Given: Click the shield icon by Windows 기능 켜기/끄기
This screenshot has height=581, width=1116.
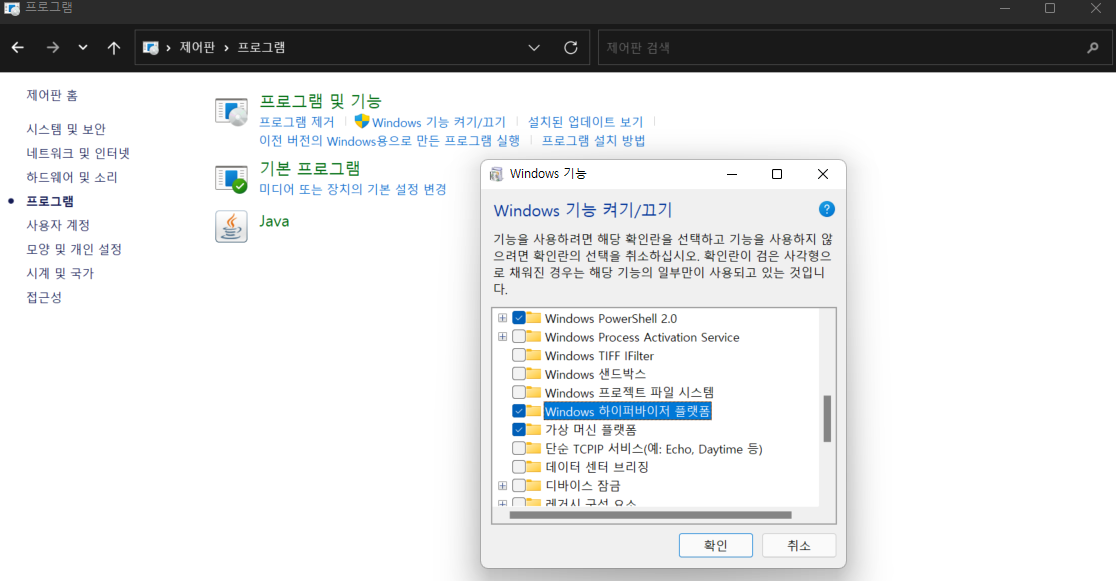Looking at the screenshot, I should pos(362,121).
